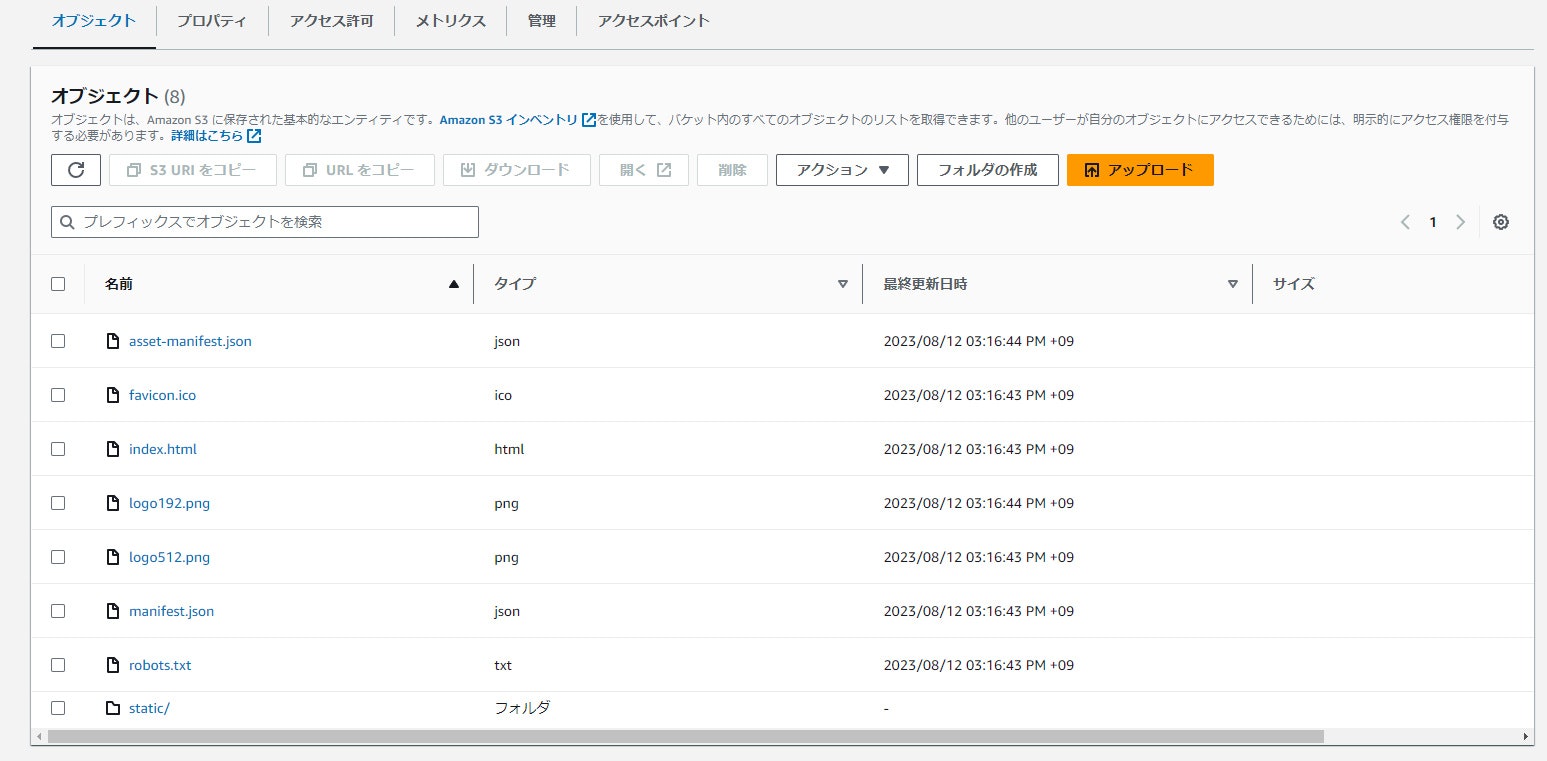This screenshot has height=761, width=1547.
Task: Open the アクション dropdown menu
Action: pyautogui.click(x=842, y=170)
